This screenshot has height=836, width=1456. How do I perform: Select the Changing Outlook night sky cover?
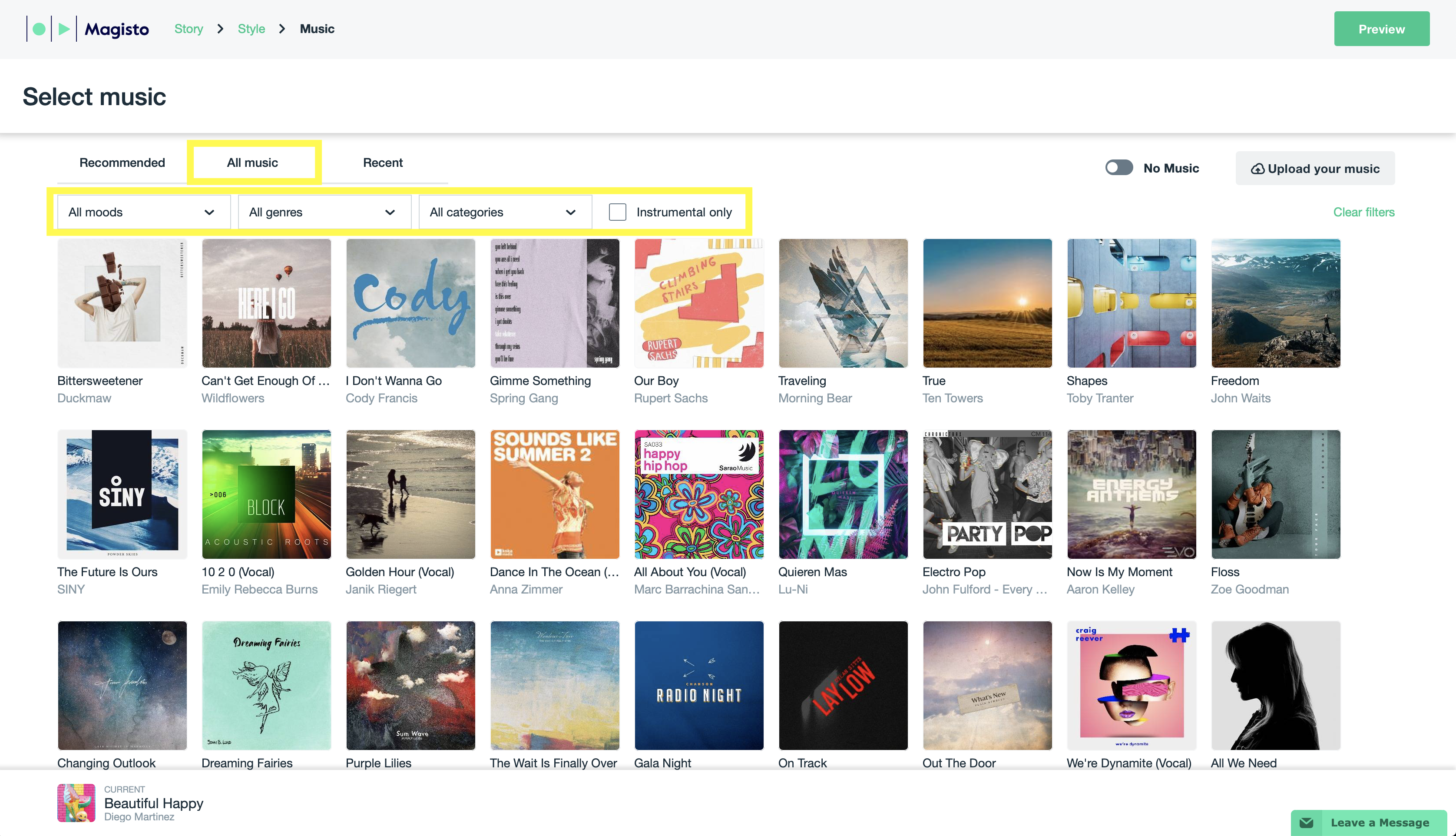[122, 686]
